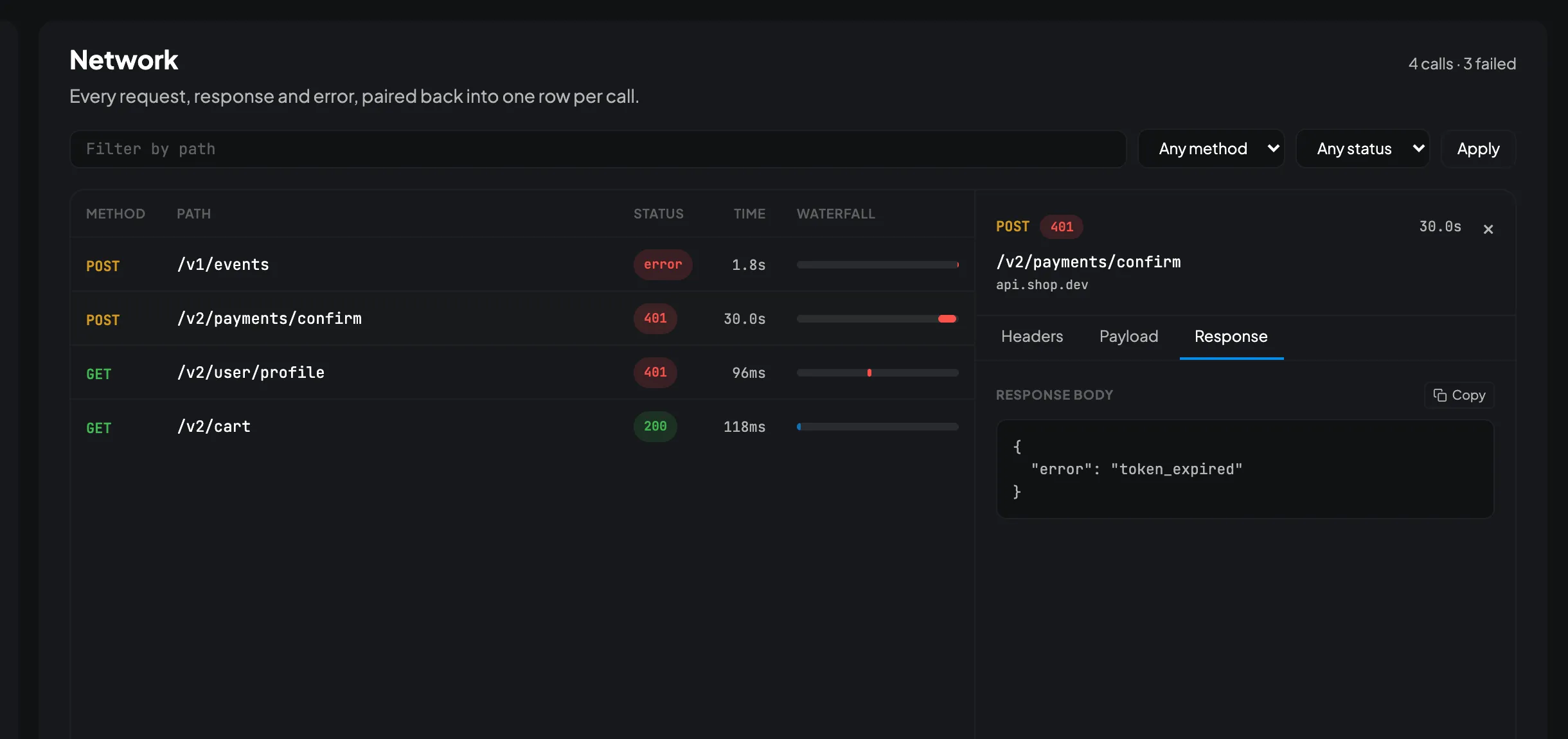Click the 200 status badge
1568x739 pixels.
655,427
